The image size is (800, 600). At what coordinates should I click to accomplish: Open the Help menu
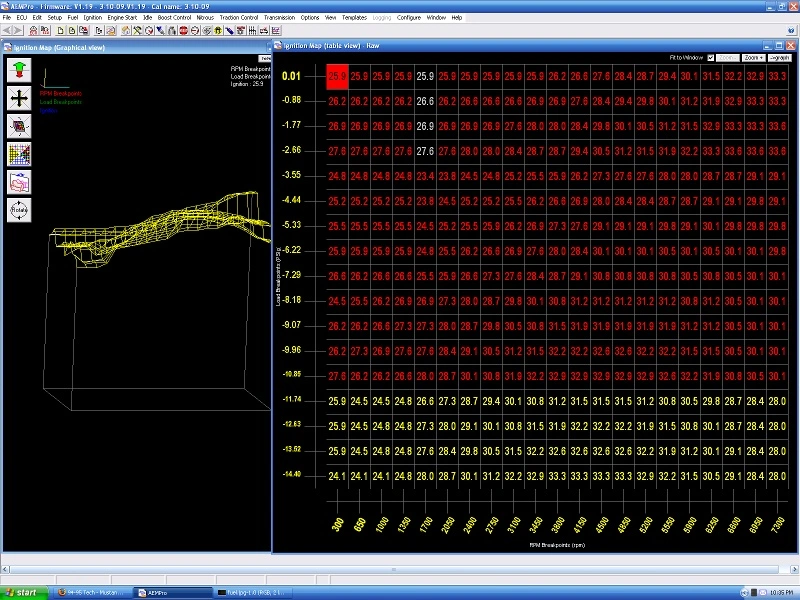(x=457, y=17)
